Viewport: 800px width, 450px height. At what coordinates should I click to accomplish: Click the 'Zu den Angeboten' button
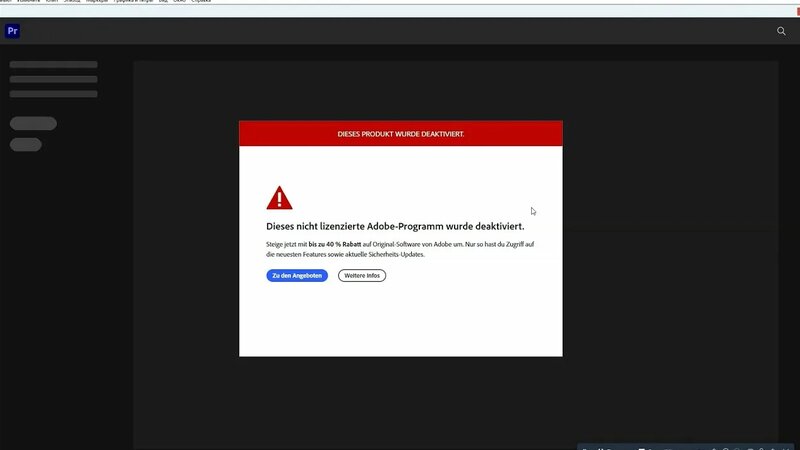point(297,276)
